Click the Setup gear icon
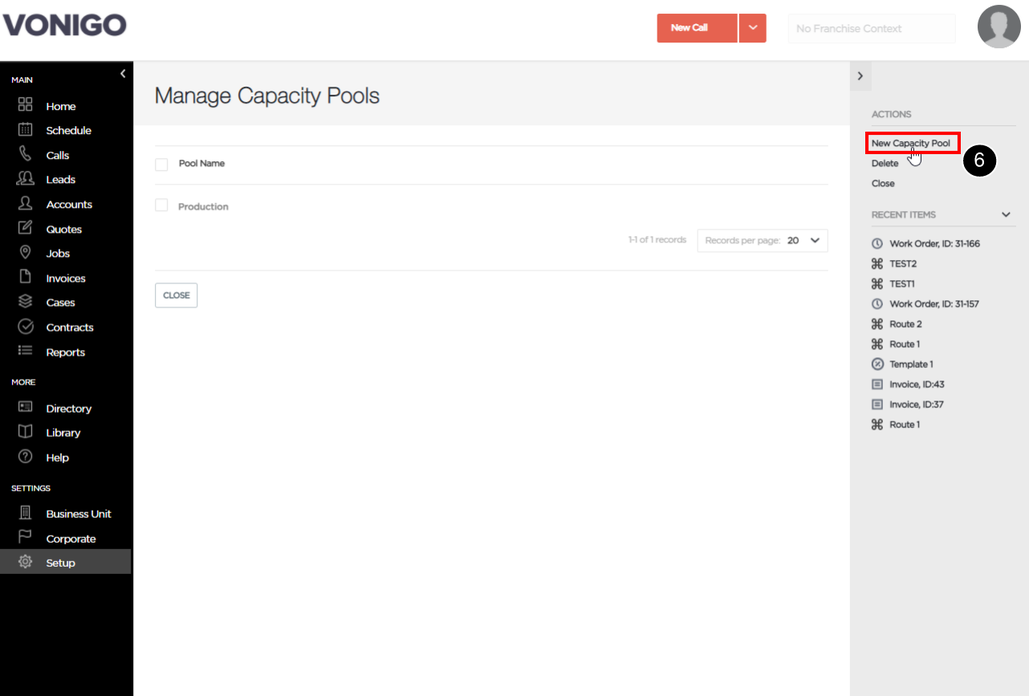 coord(25,562)
